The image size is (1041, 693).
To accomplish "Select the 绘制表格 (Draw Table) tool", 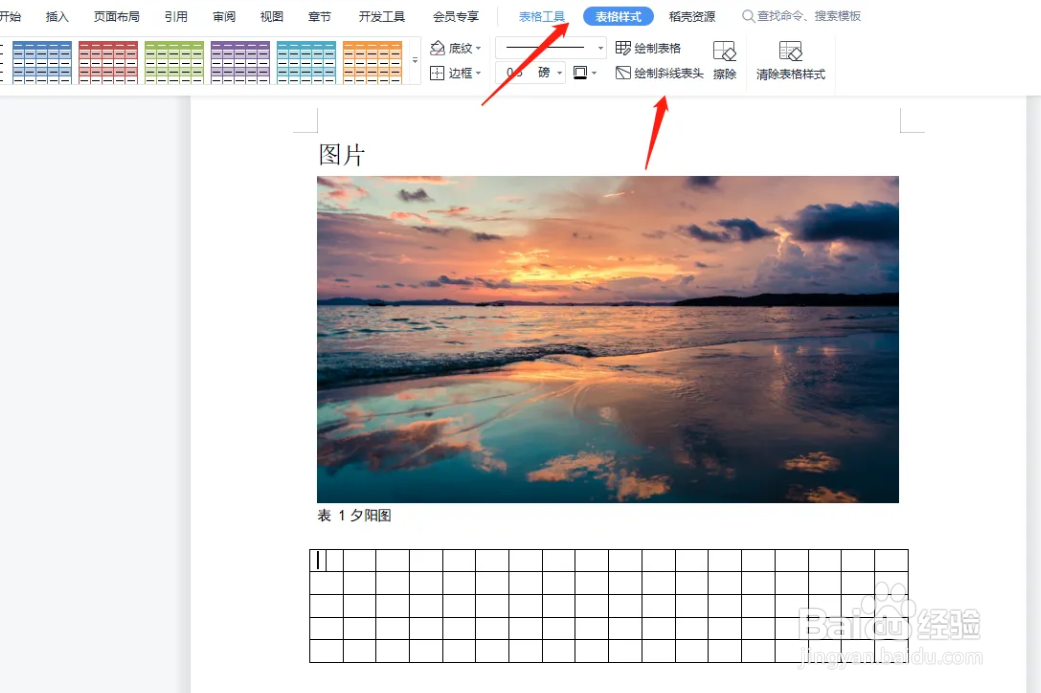I will tap(655, 47).
